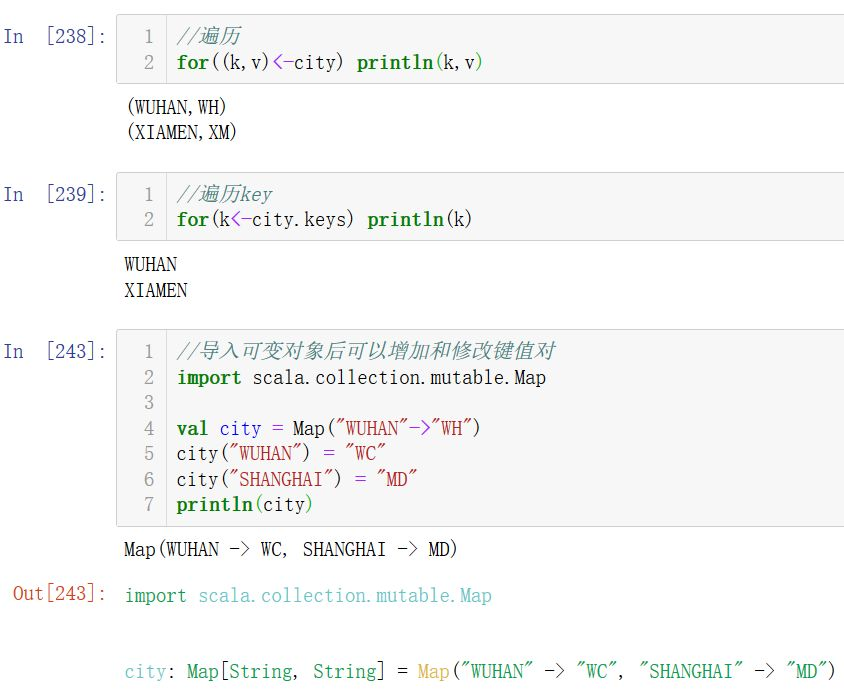This screenshot has height=689, width=844.
Task: Click the import output text after Out[243]
Action: tap(308, 595)
